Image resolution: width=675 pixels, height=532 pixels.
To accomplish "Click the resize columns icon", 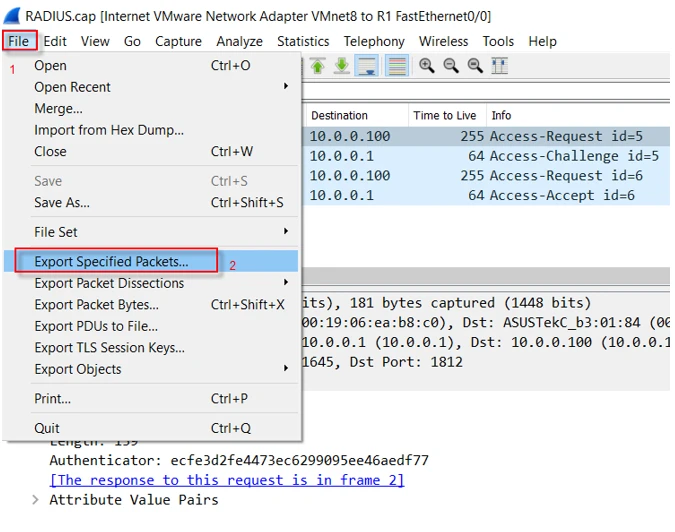I will click(499, 66).
